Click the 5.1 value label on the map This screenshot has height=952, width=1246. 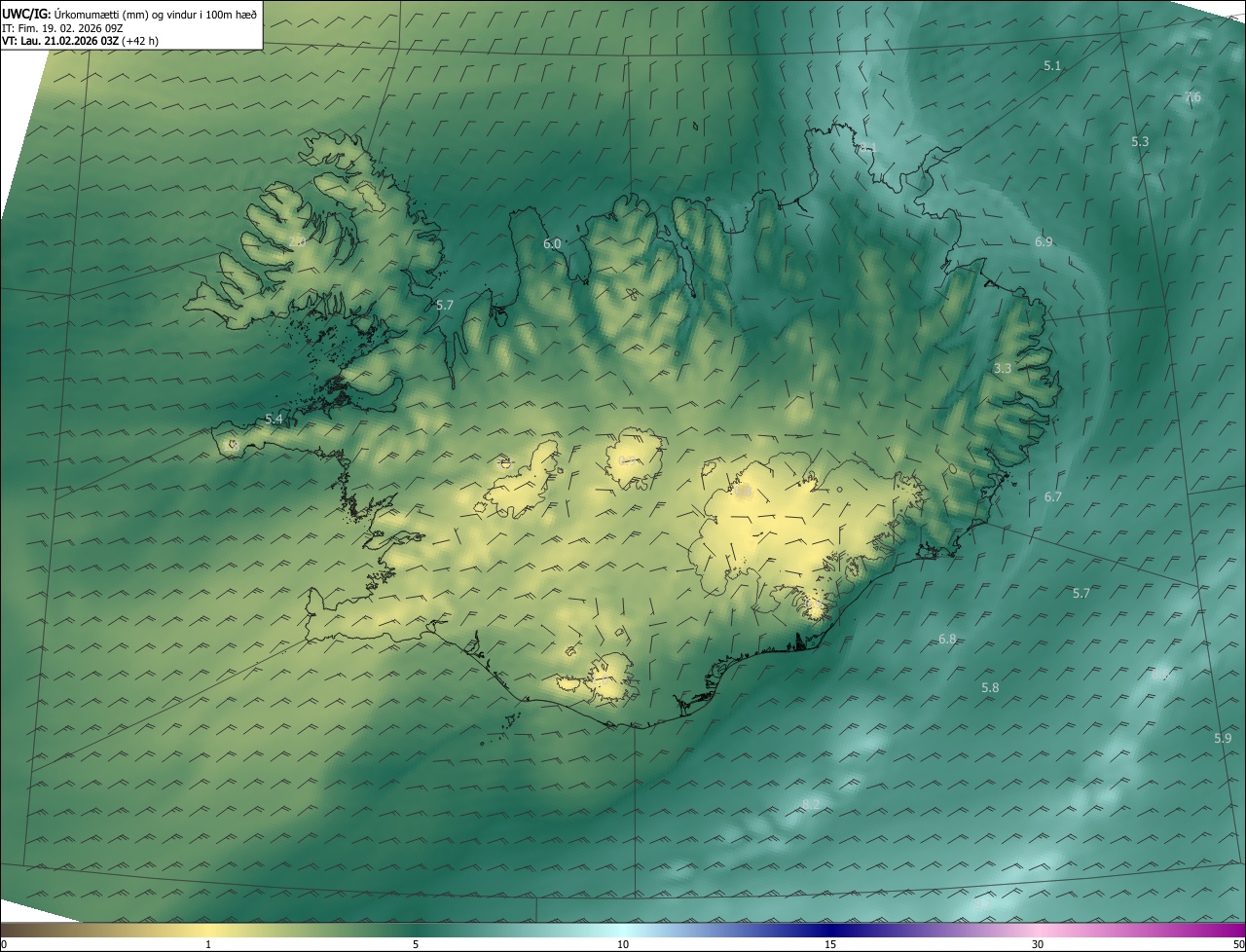point(1051,65)
